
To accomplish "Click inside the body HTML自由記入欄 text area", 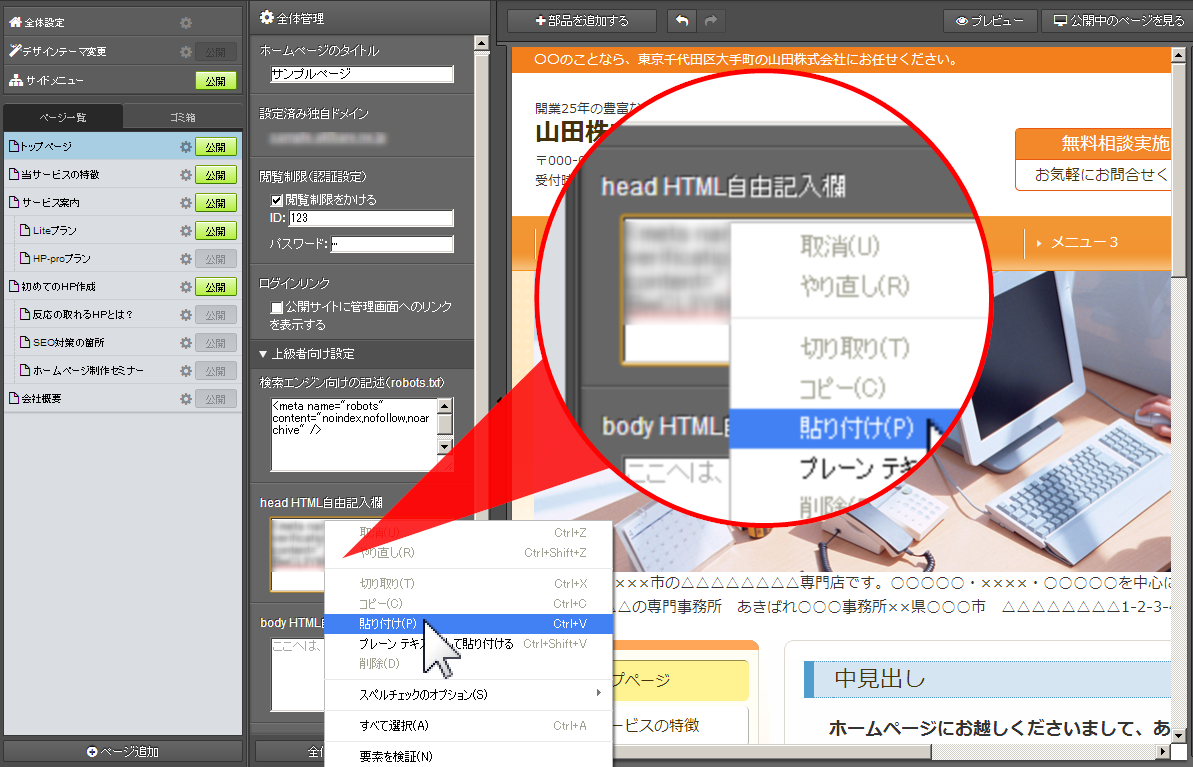I will click(x=298, y=674).
